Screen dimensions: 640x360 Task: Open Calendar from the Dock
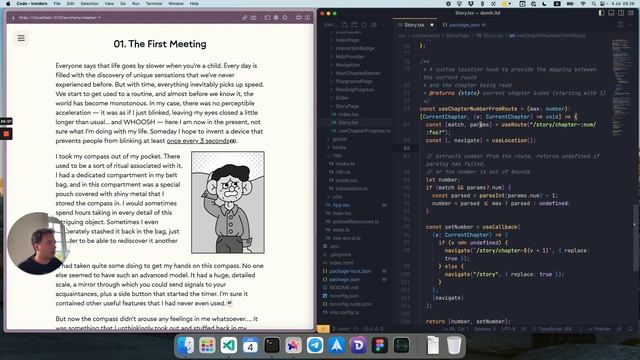[x=250, y=345]
